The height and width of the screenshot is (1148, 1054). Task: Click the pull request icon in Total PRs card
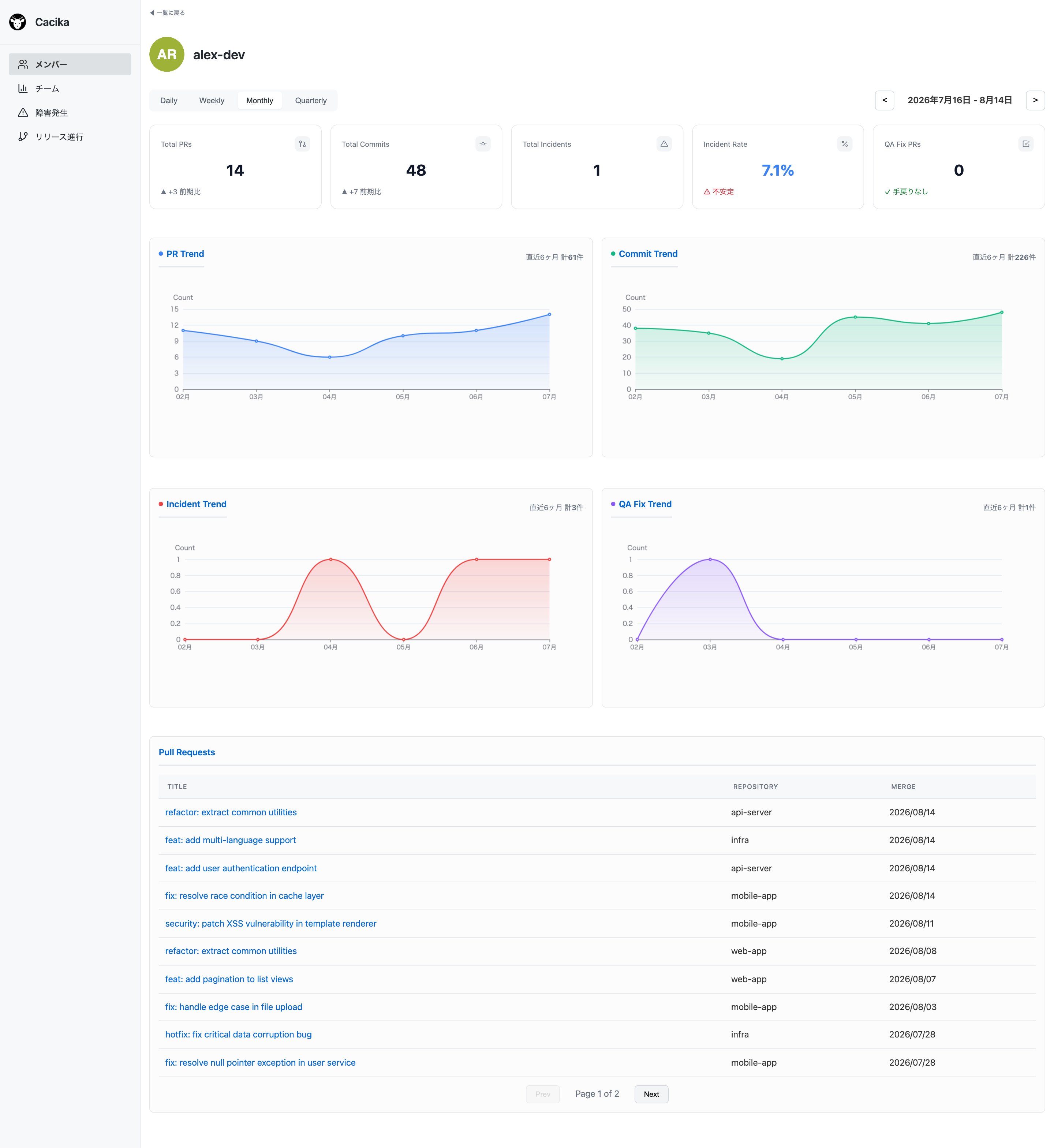pos(302,144)
